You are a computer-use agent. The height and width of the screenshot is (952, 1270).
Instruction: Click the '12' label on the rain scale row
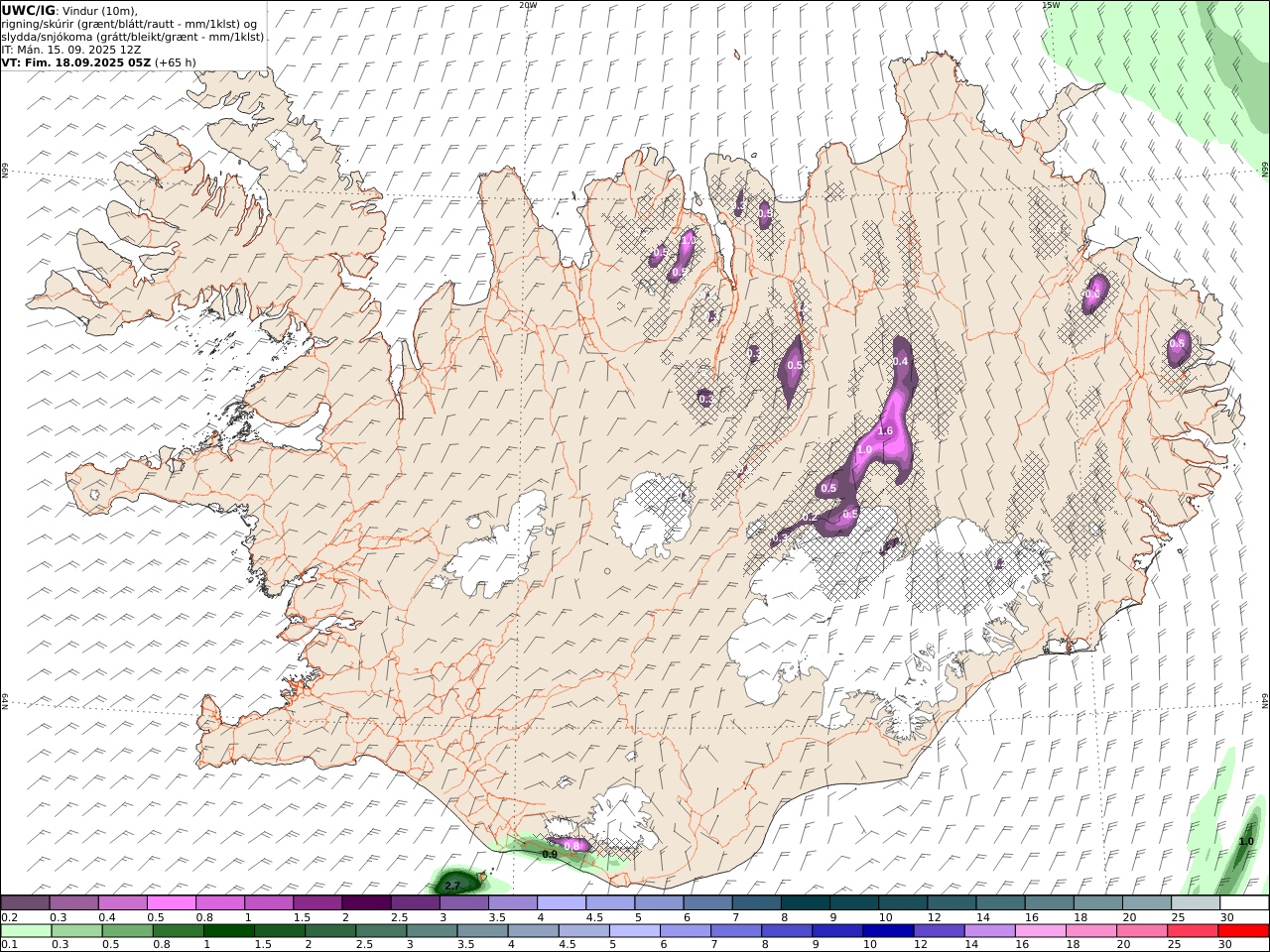923,945
